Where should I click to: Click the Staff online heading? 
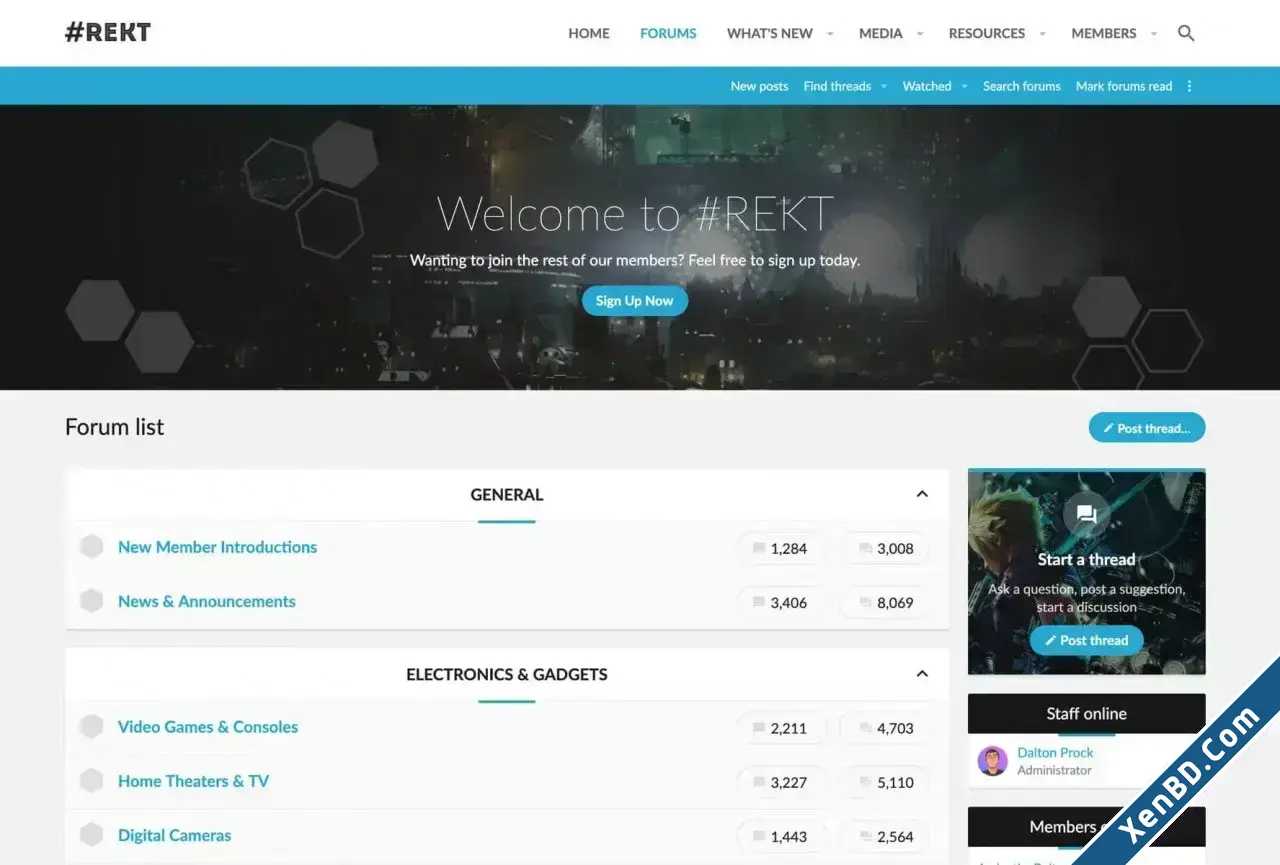click(1086, 713)
